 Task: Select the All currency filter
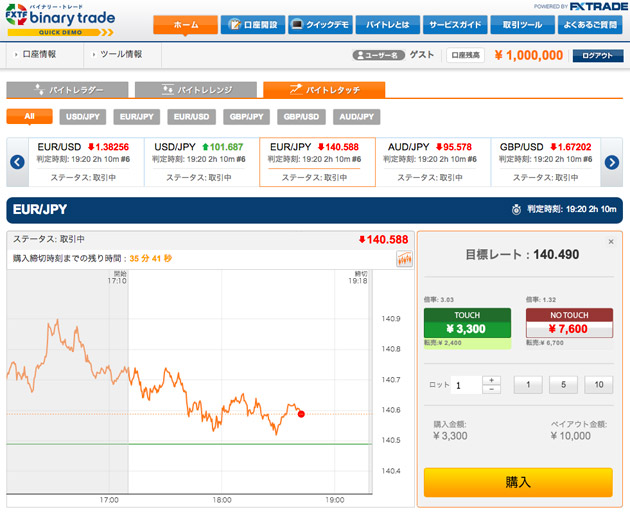[29, 117]
